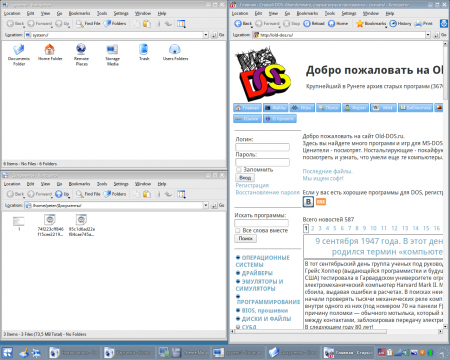Open the Location menu in system window
This screenshot has height=360, width=450.
point(12,13)
